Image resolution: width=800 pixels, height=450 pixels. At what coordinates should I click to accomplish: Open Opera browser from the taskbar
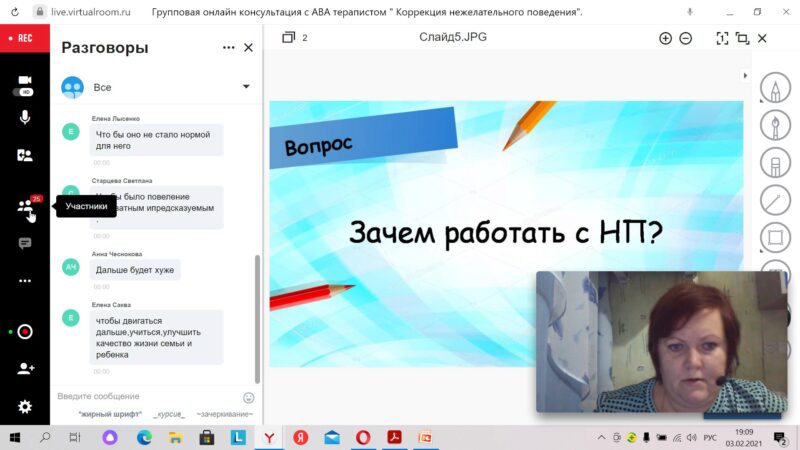click(363, 437)
